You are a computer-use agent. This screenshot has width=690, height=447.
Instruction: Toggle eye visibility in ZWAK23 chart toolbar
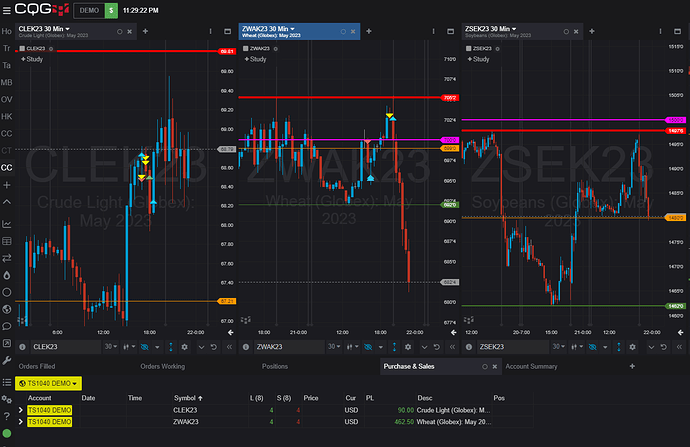pyautogui.click(x=368, y=347)
